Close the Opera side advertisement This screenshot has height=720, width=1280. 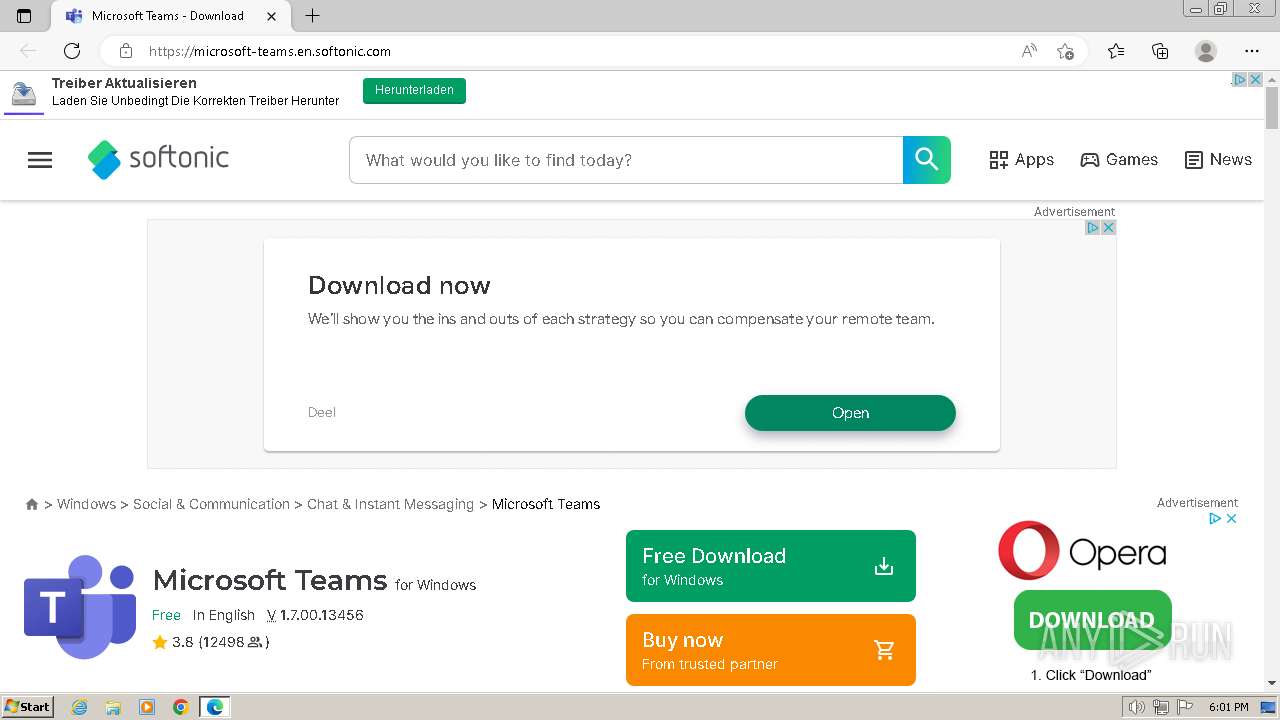1232,518
